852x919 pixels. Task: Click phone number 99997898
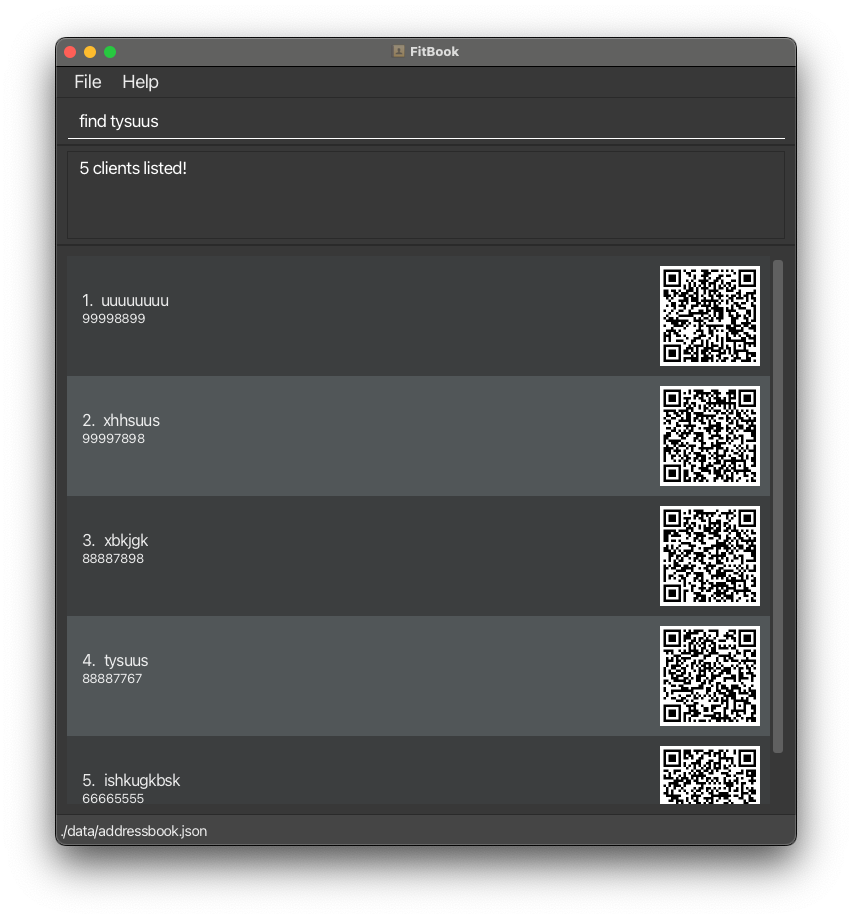(x=113, y=439)
